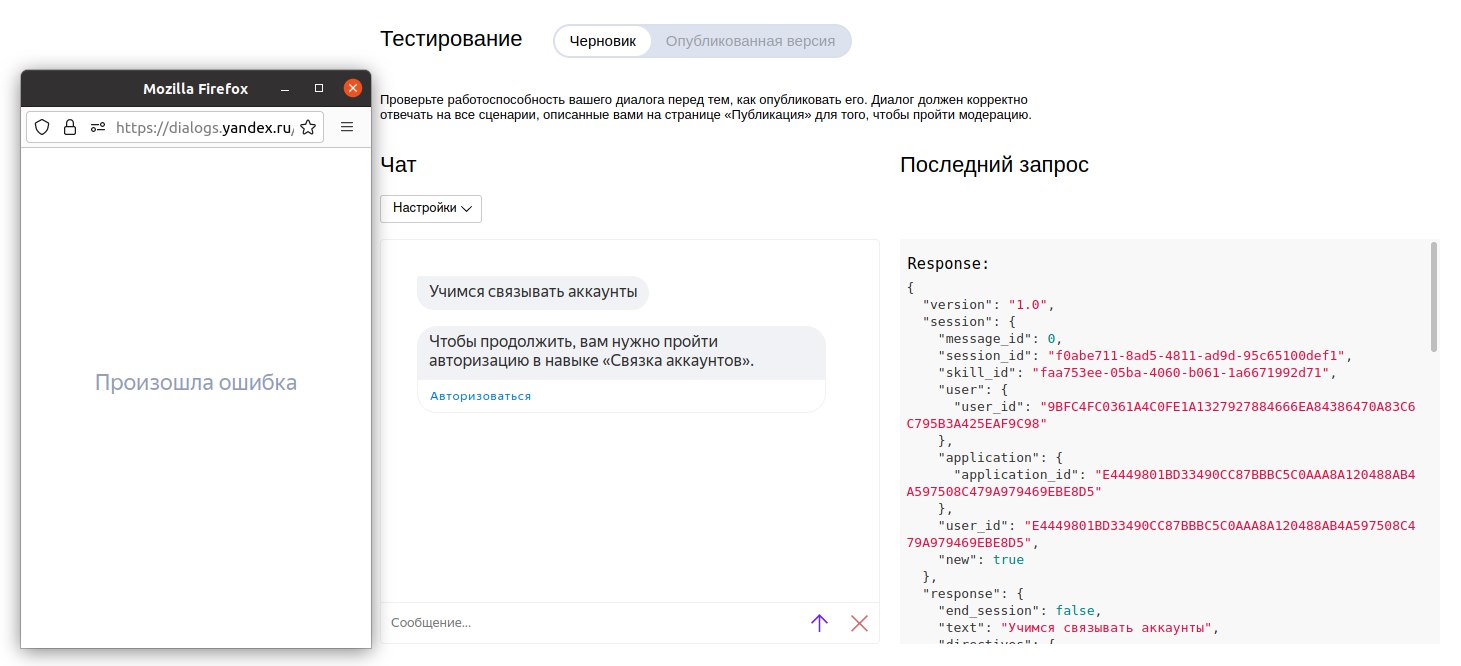
Task: Click the 'Произошла ошибка' error text
Action: click(x=196, y=382)
